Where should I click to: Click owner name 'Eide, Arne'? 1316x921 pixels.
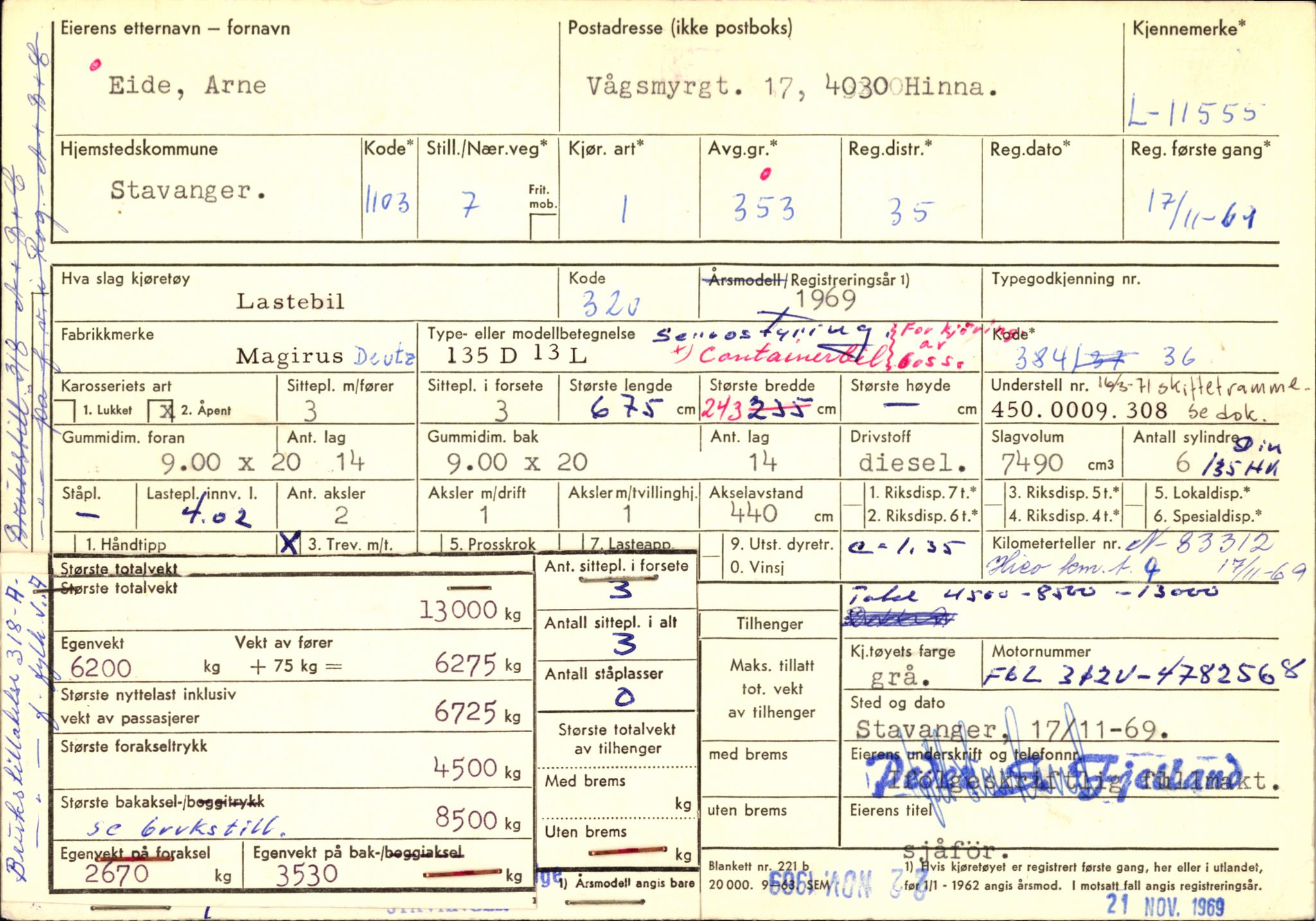[x=187, y=86]
